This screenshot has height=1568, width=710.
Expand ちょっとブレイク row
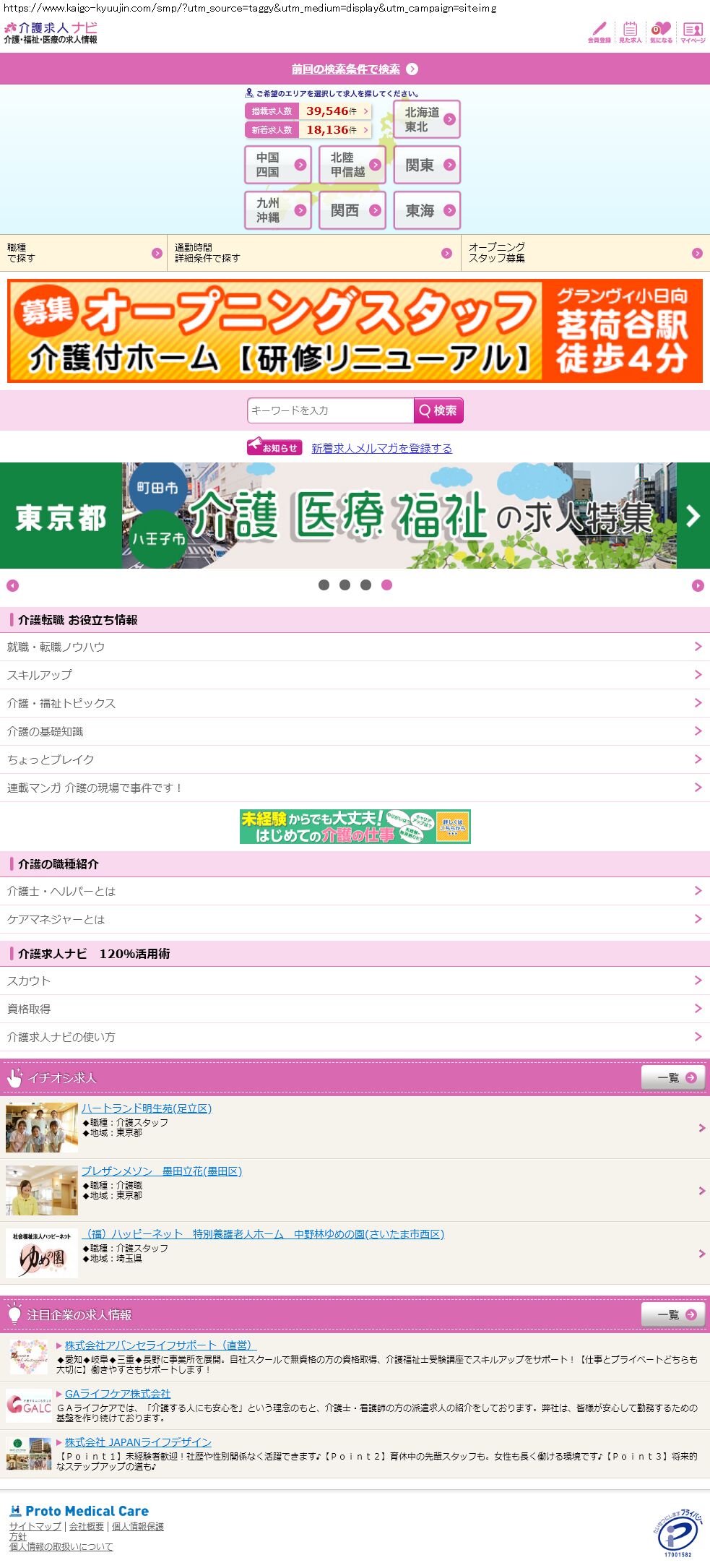pyautogui.click(x=355, y=759)
